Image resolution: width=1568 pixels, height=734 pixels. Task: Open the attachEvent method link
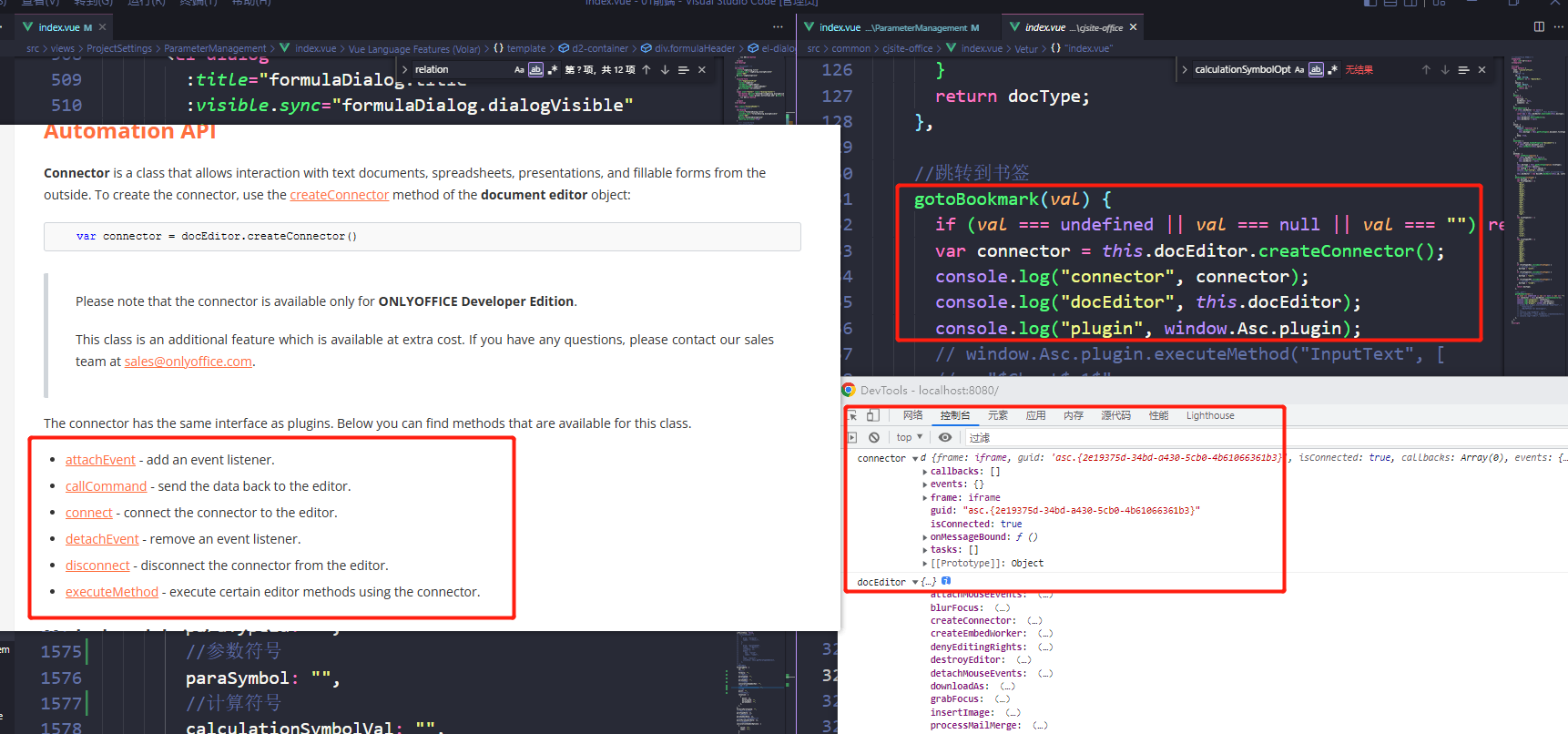[100, 460]
